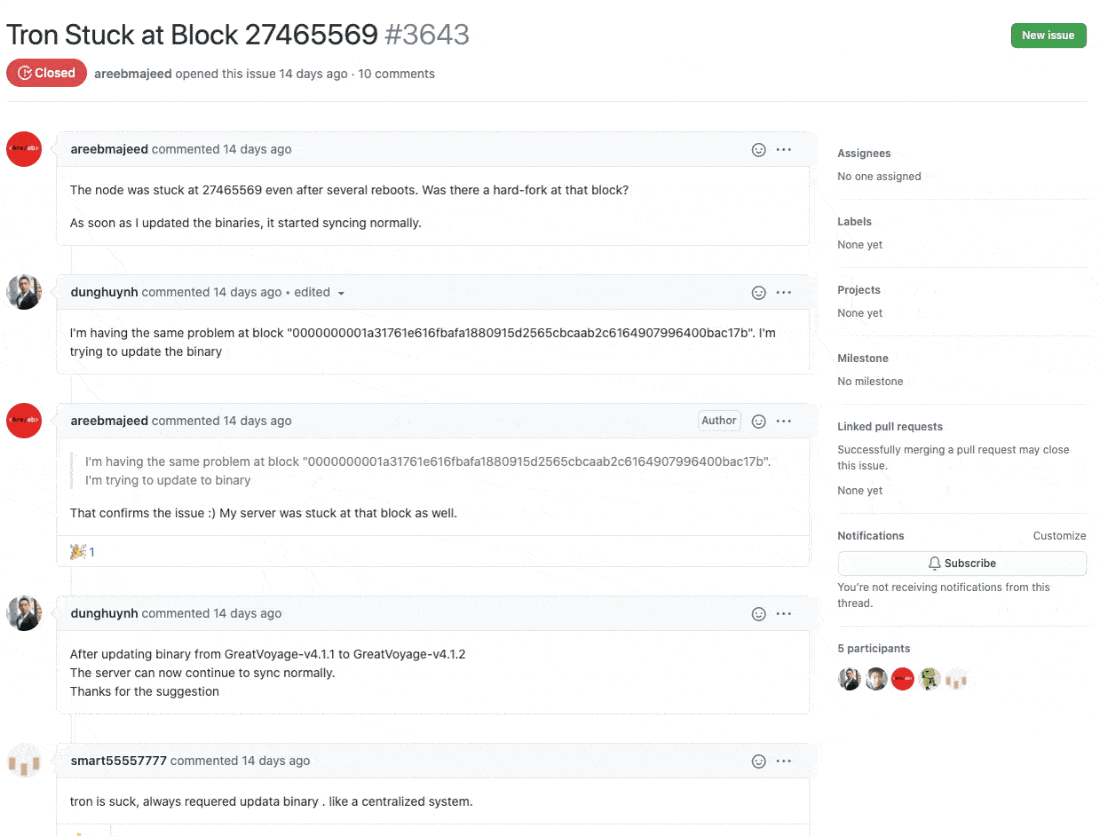Select the Assignees sidebar heading
The height and width of the screenshot is (836, 1100).
[x=864, y=154]
